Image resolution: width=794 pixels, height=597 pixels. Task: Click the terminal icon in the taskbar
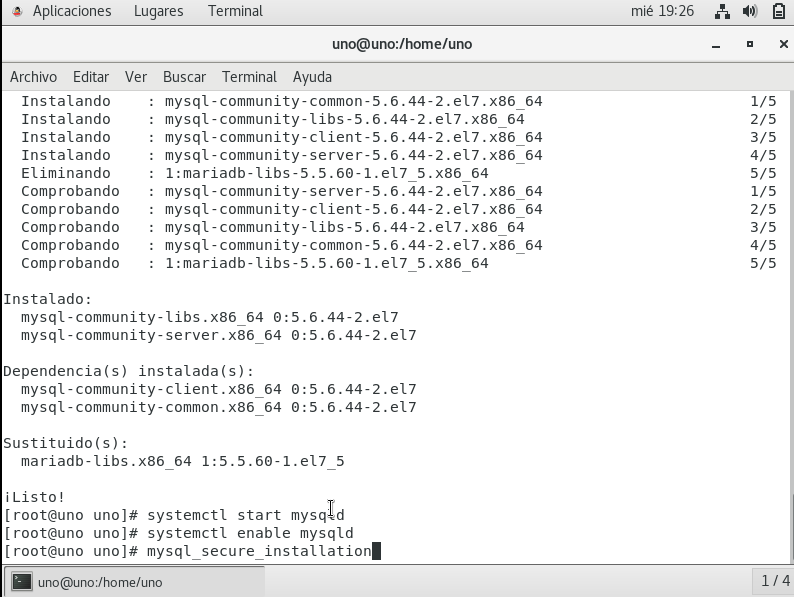(22, 582)
